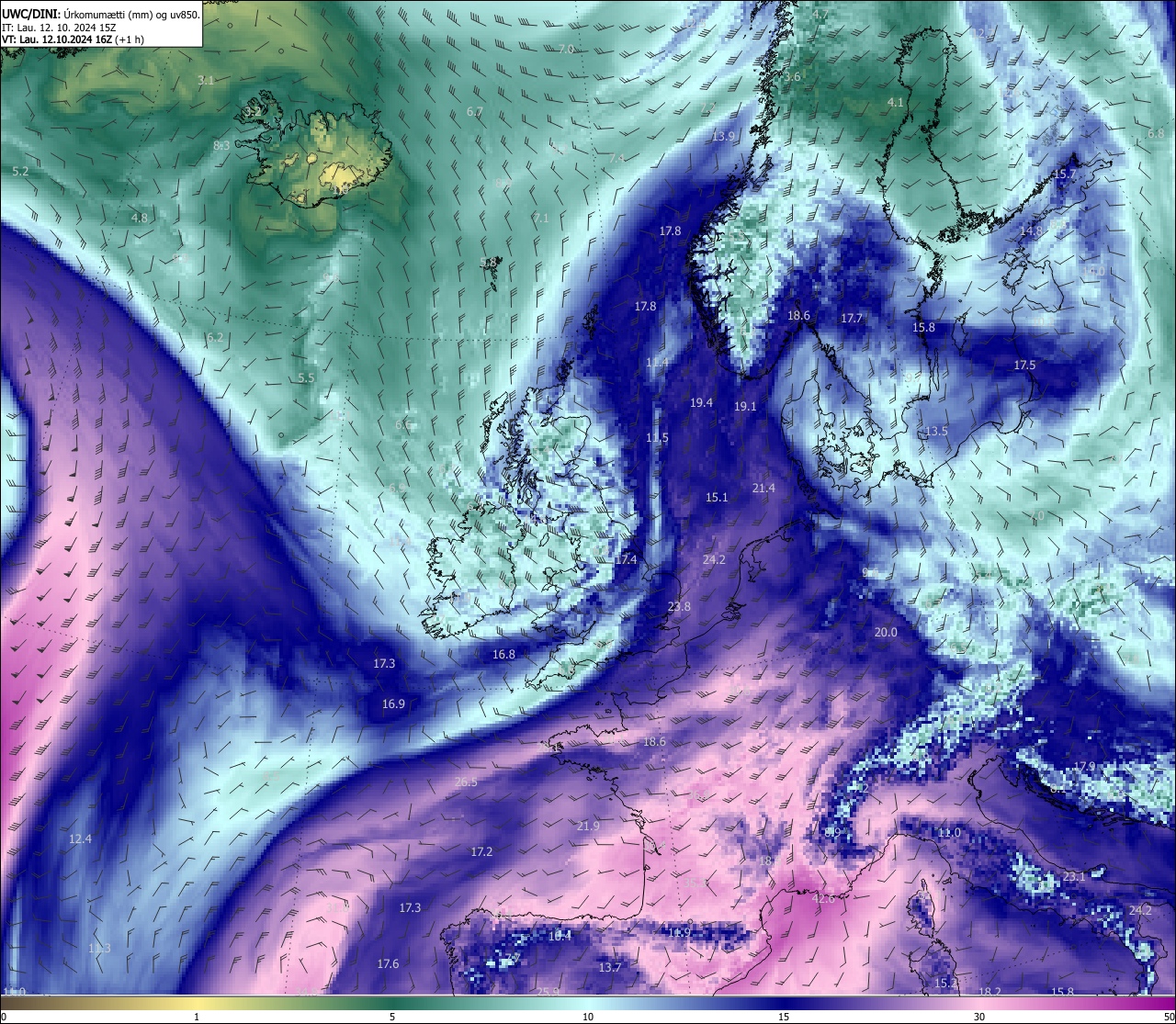
Task: Click the 13.5 value over the southern Baltic
Action: [x=936, y=432]
